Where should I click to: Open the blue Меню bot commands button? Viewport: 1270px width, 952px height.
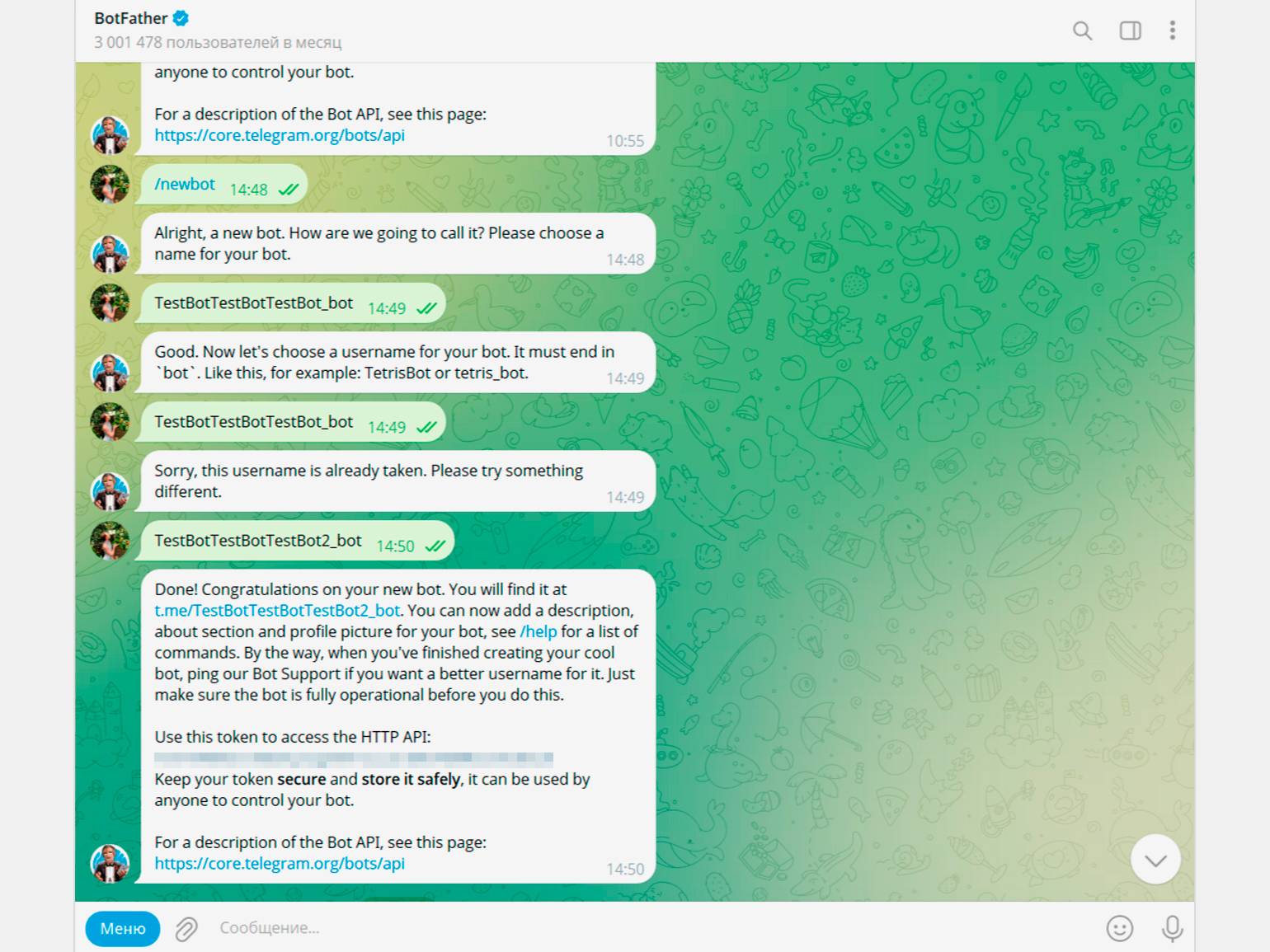[123, 929]
